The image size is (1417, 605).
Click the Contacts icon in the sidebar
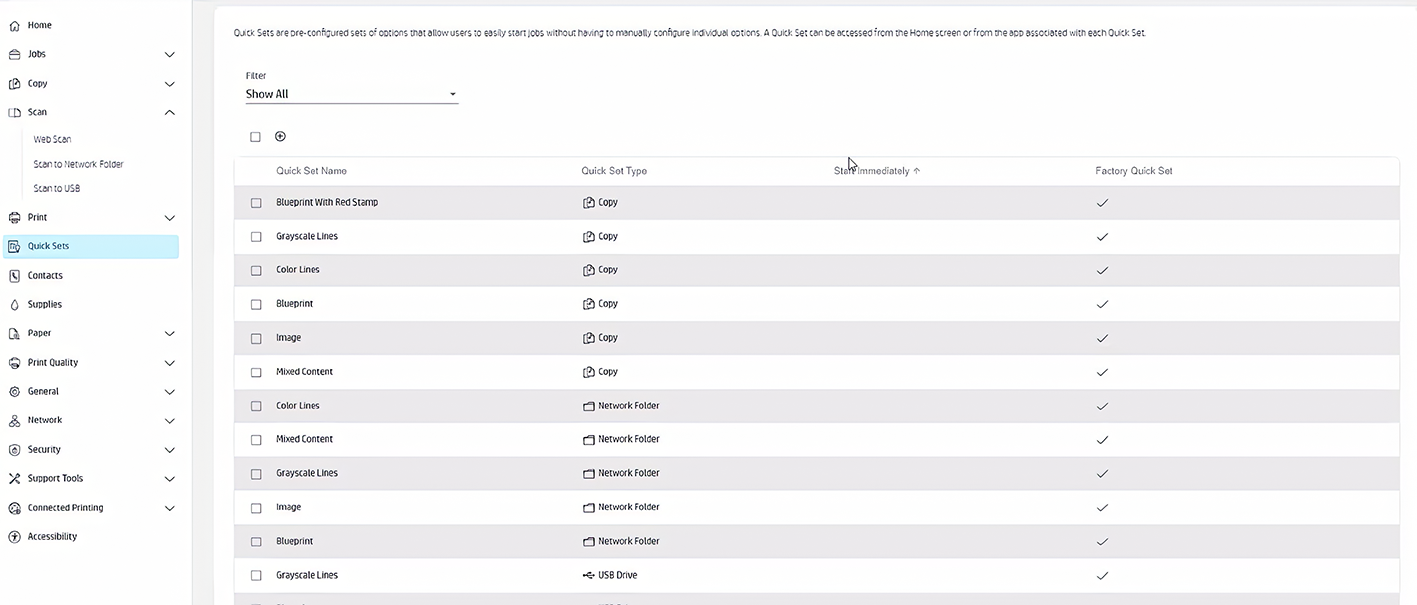[14, 275]
